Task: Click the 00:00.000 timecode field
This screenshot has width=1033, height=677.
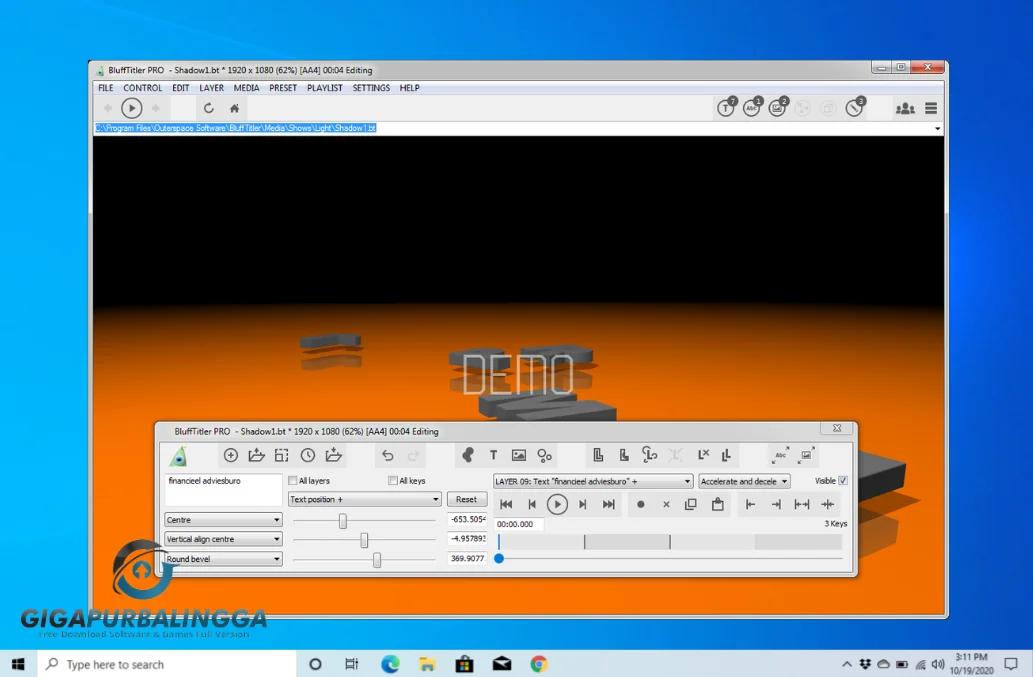Action: [519, 524]
